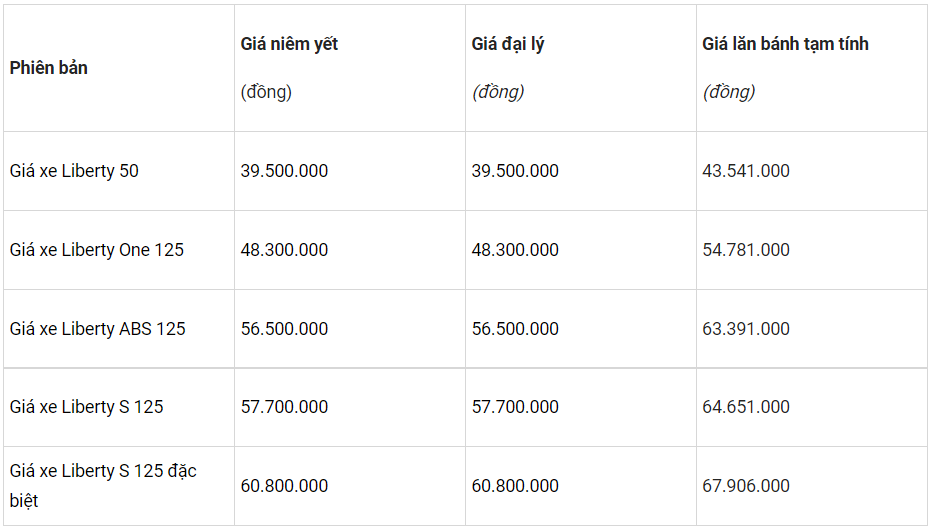This screenshot has height=527, width=930.
Task: Click listed price 60.800.000 for special edition
Action: (x=284, y=486)
